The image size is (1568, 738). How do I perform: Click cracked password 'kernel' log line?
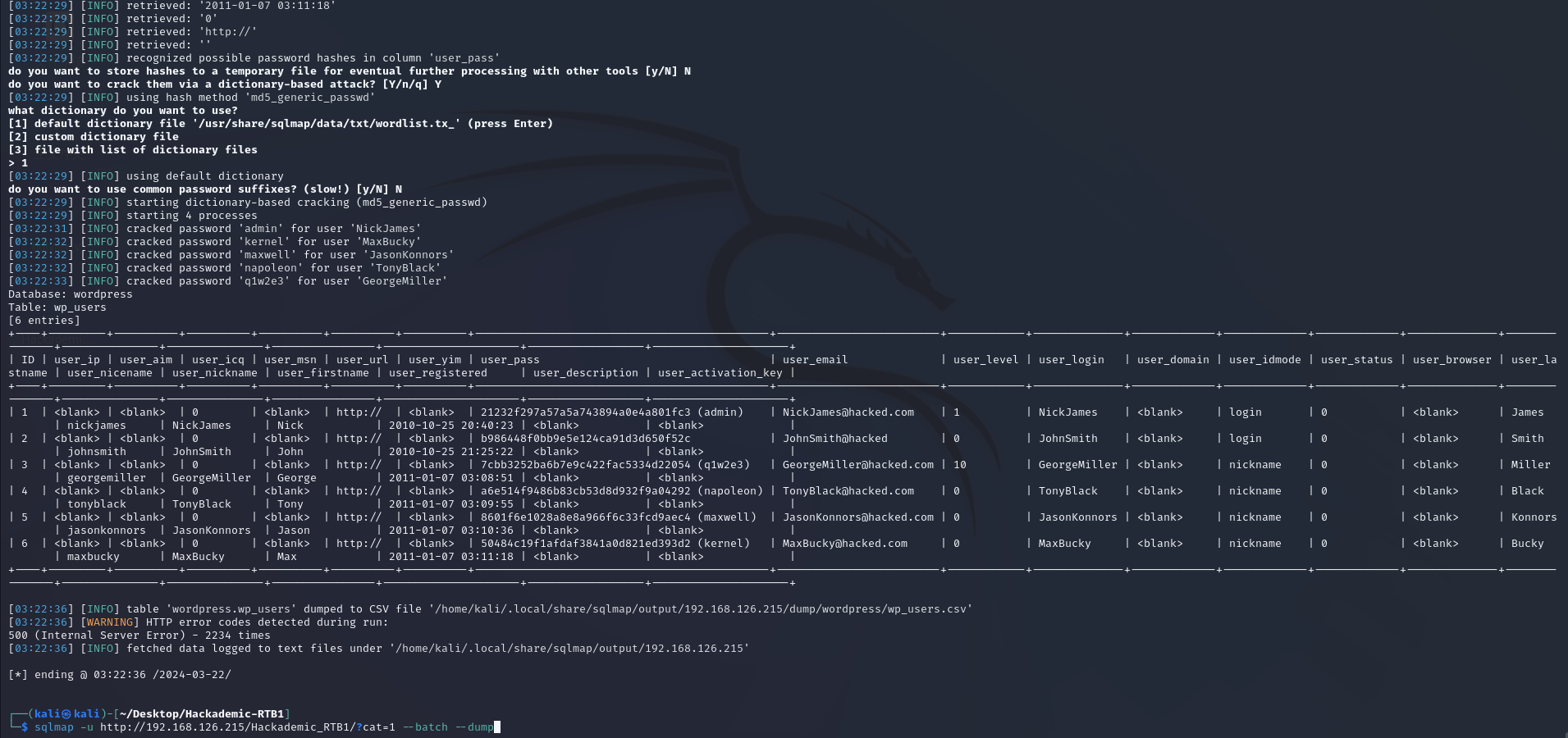point(214,242)
